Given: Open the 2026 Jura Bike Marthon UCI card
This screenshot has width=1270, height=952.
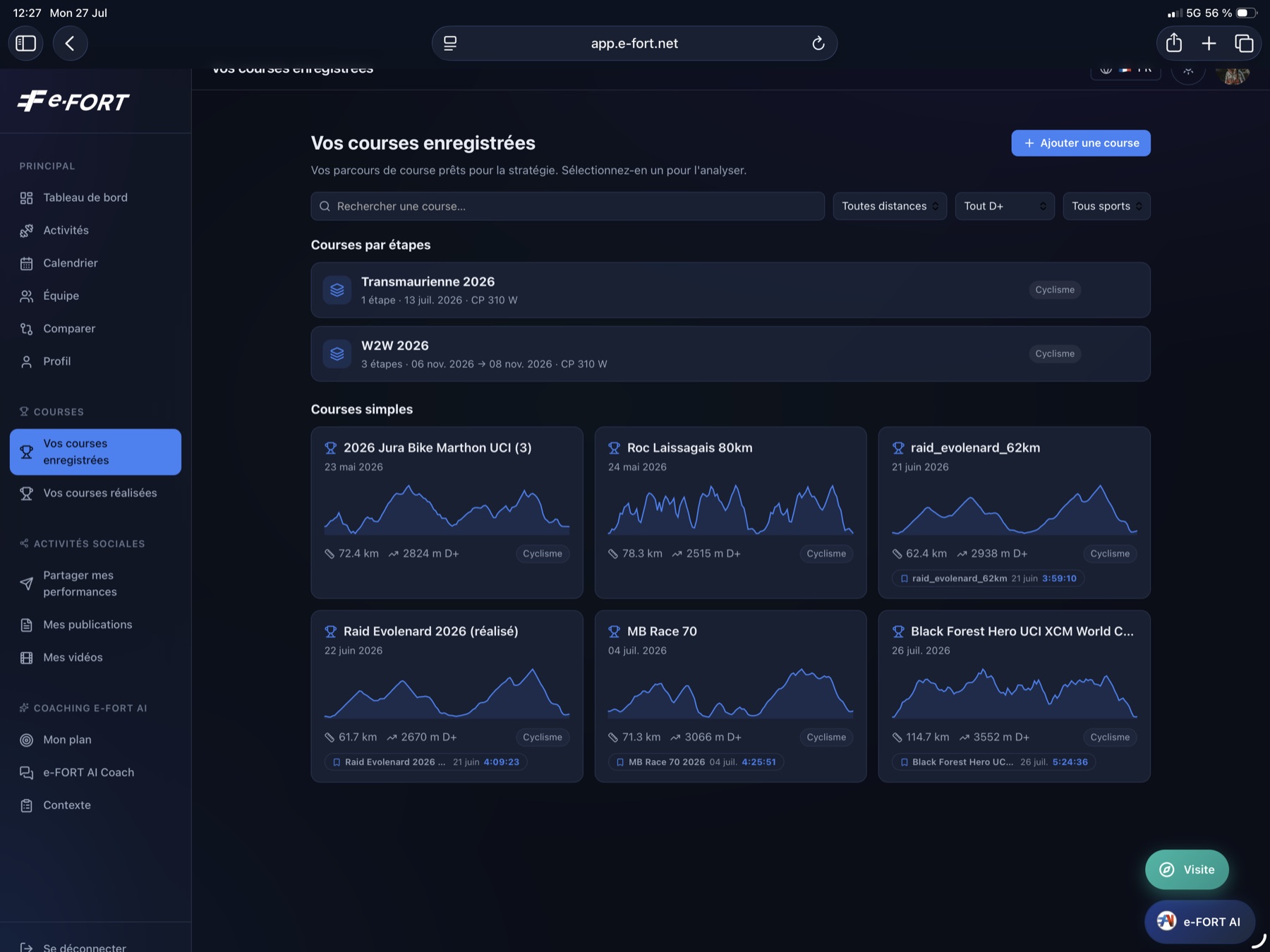Looking at the screenshot, I should [447, 512].
